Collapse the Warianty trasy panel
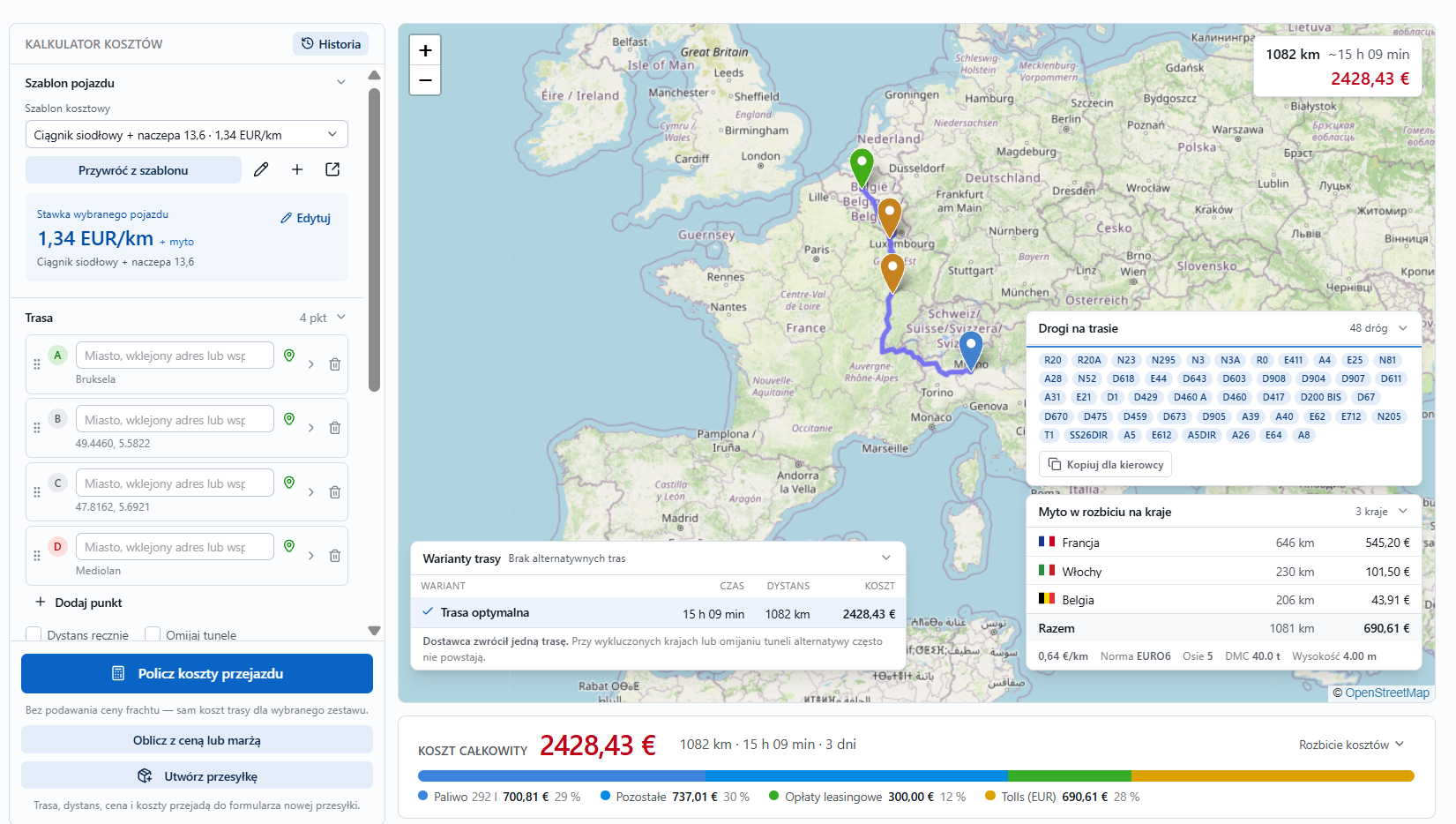The image size is (1456, 824). 886,558
